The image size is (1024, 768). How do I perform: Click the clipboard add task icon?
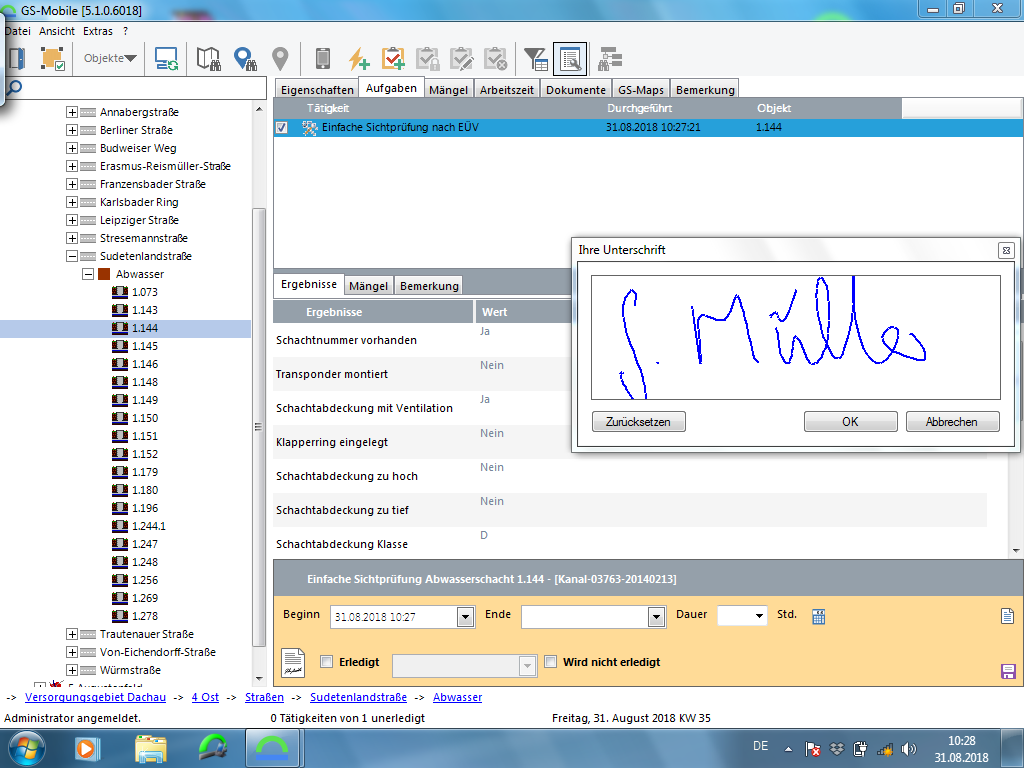tap(393, 59)
